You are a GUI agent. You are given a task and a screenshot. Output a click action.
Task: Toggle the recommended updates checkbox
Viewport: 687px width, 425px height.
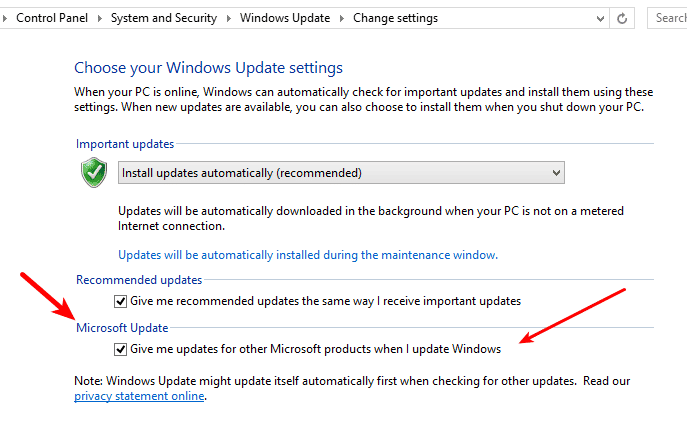120,301
